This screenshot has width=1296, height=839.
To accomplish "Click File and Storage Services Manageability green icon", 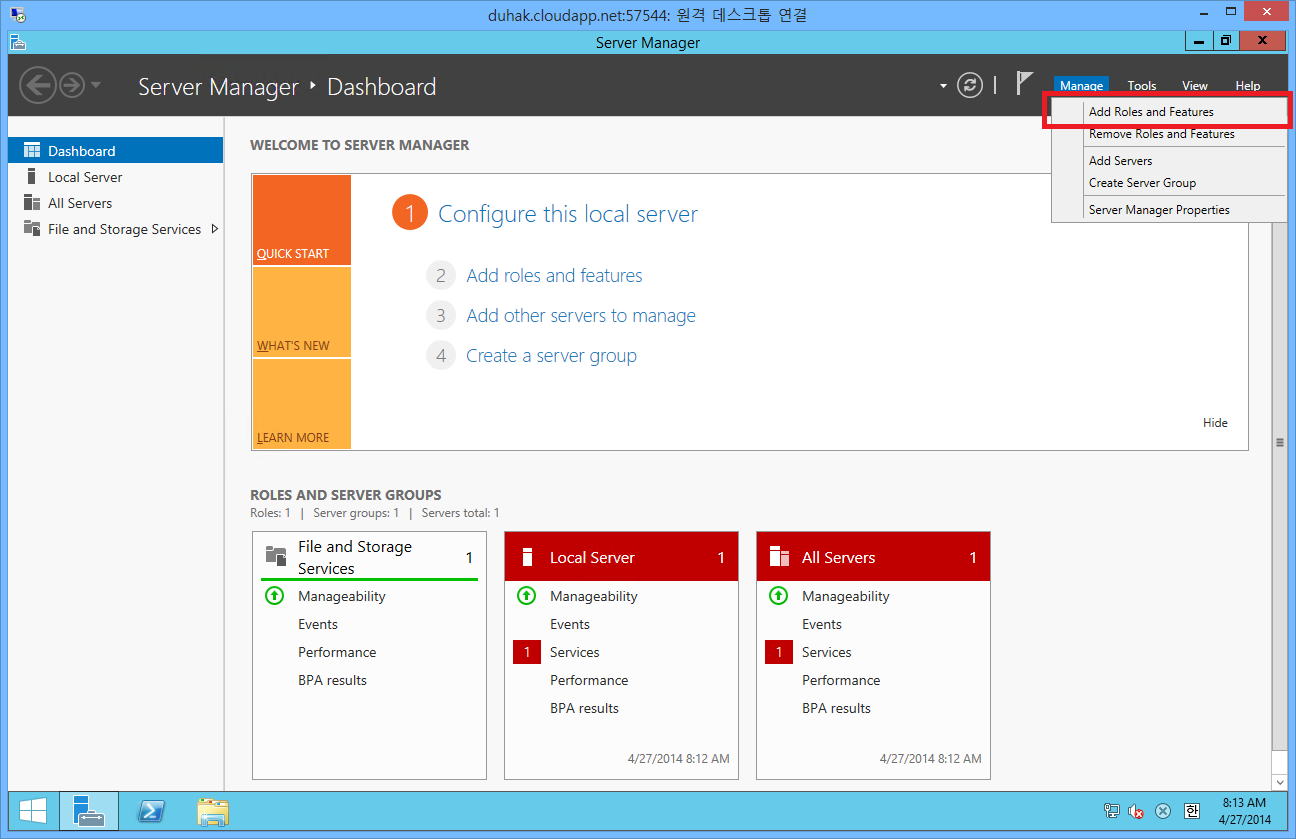I will tap(274, 596).
